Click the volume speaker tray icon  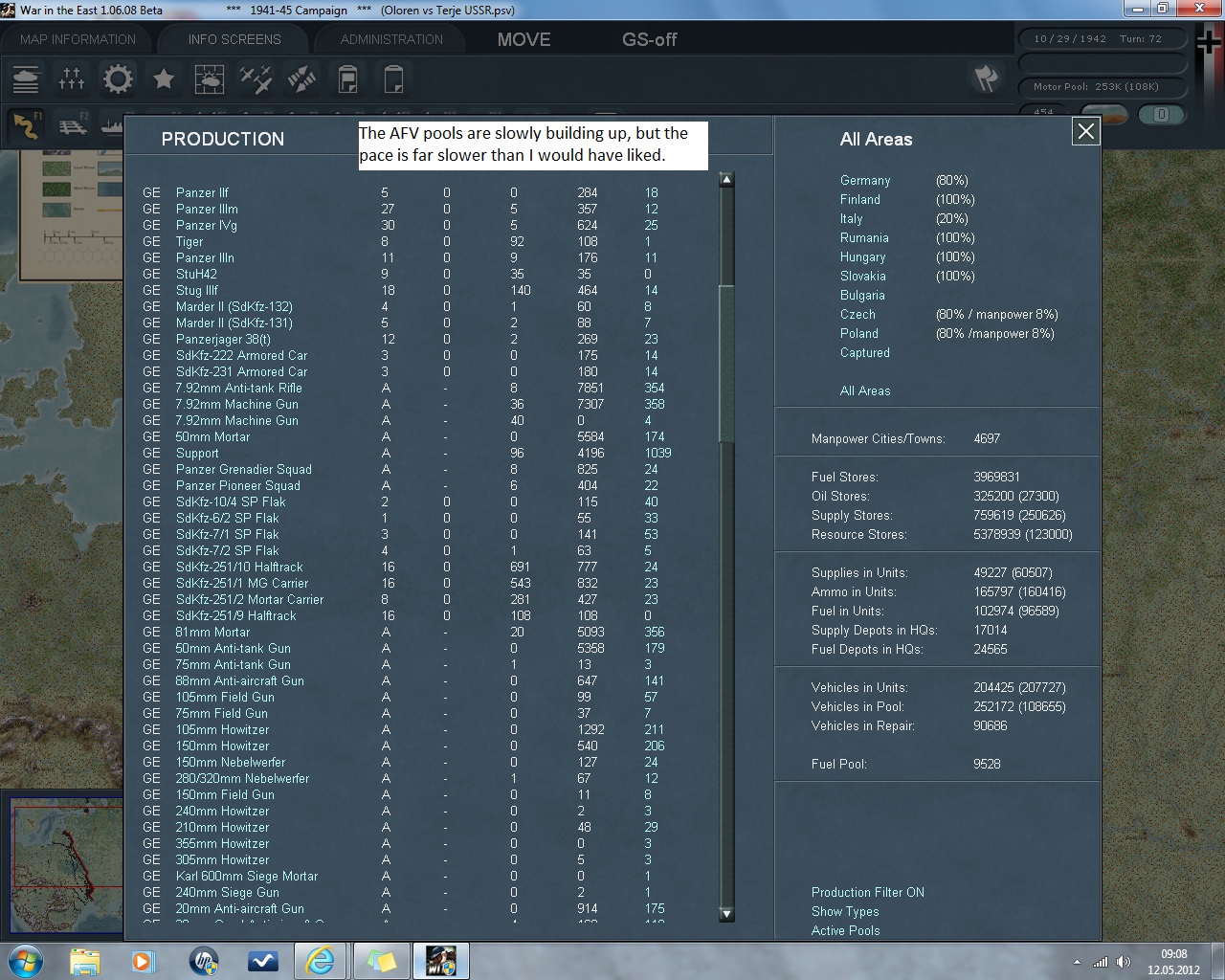point(1124,962)
